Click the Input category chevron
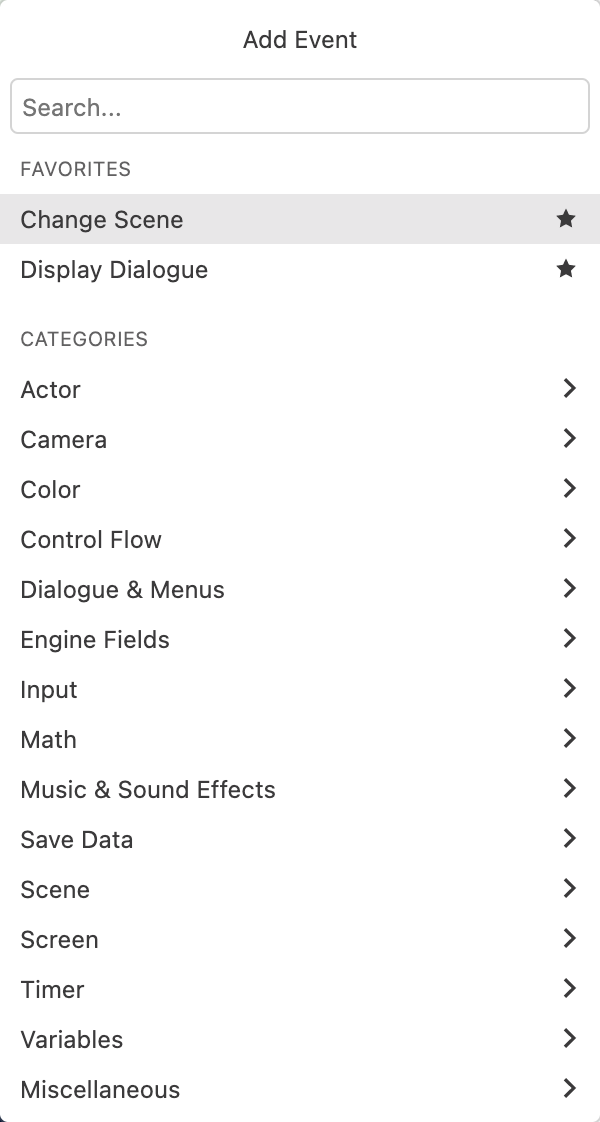 point(569,689)
